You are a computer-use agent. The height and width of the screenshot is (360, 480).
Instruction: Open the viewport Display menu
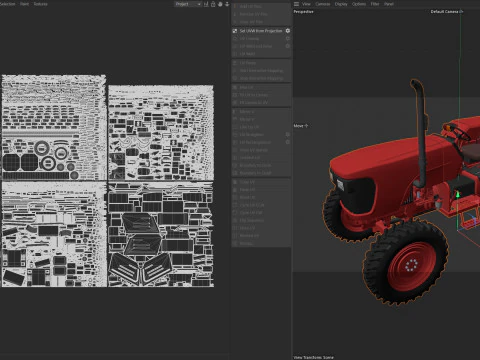pyautogui.click(x=341, y=4)
